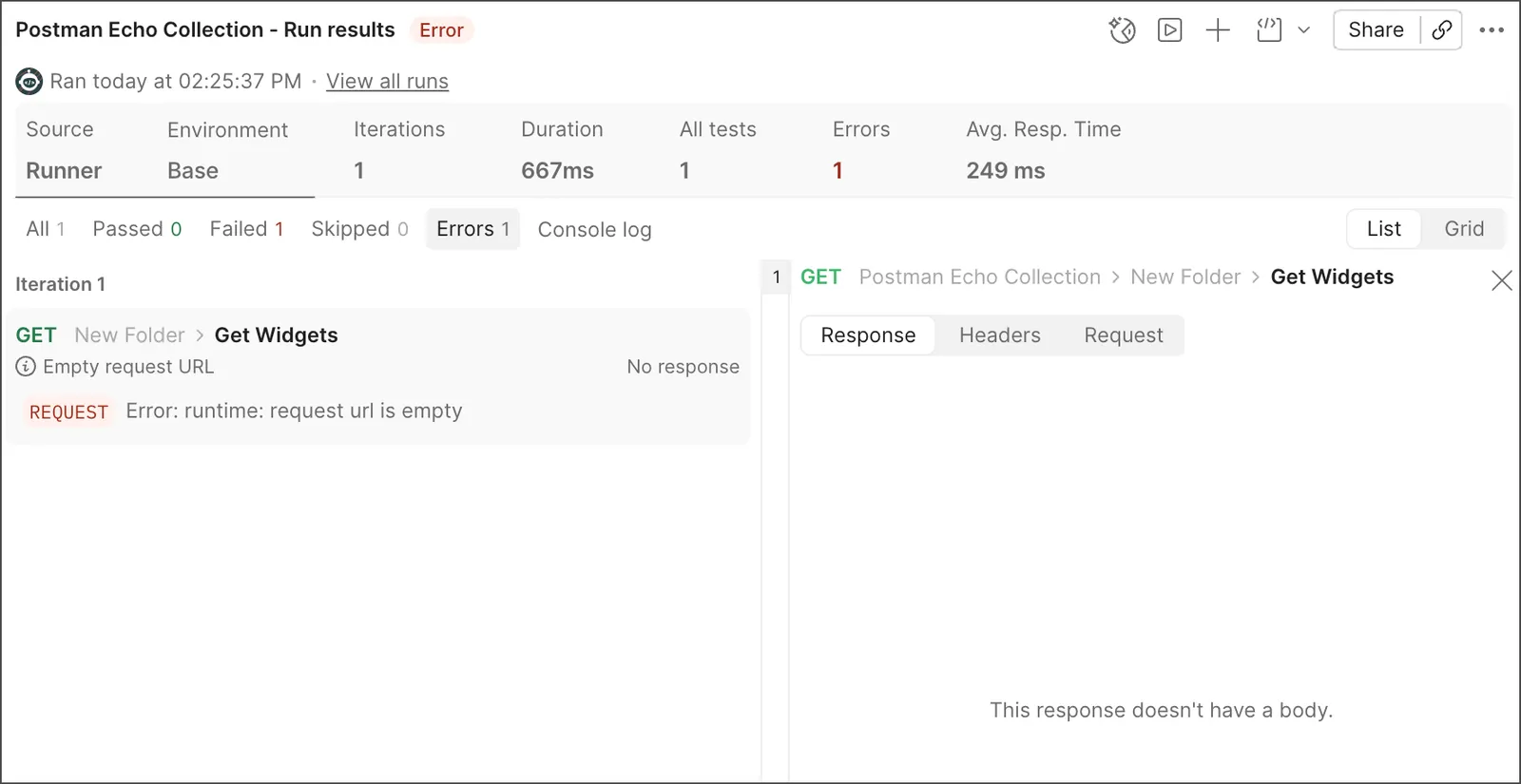Screen dimensions: 1521x784
Task: Click the Base environment value
Action: (x=193, y=171)
